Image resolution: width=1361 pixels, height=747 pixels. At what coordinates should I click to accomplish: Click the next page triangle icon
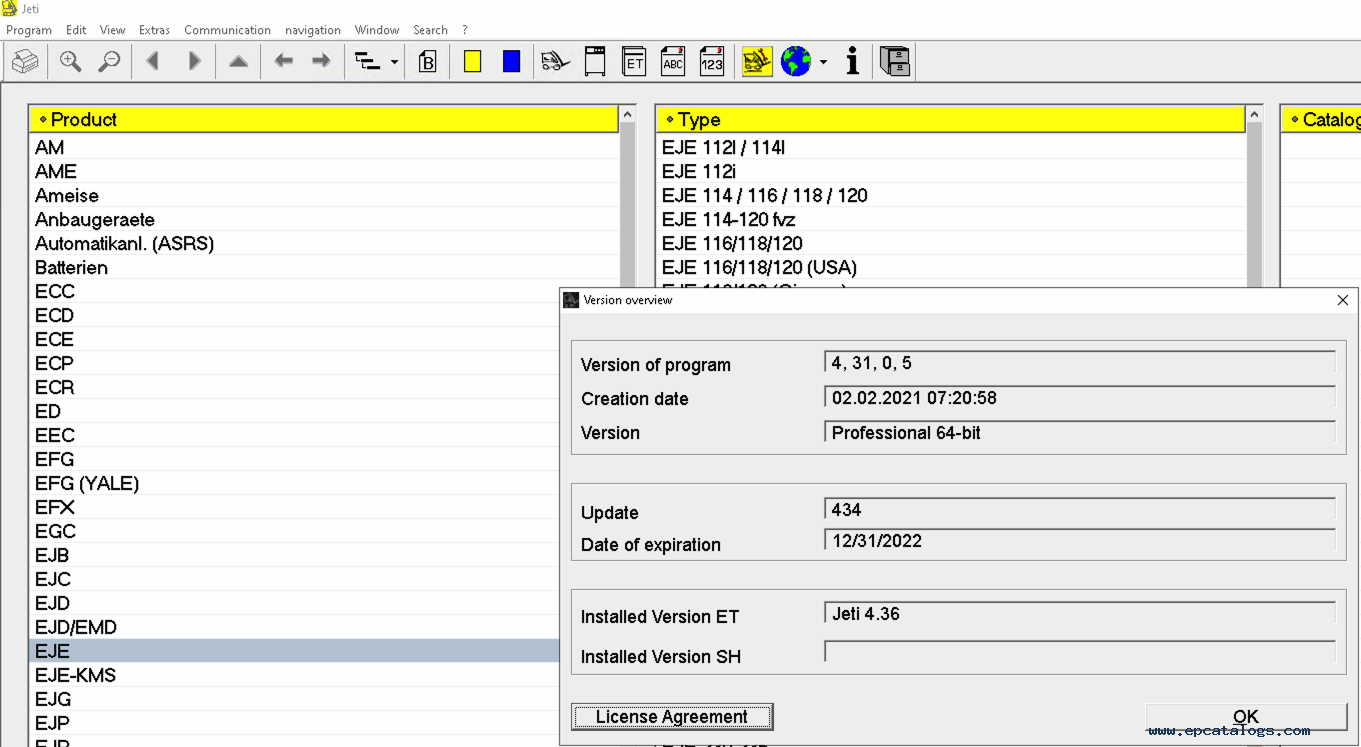195,62
